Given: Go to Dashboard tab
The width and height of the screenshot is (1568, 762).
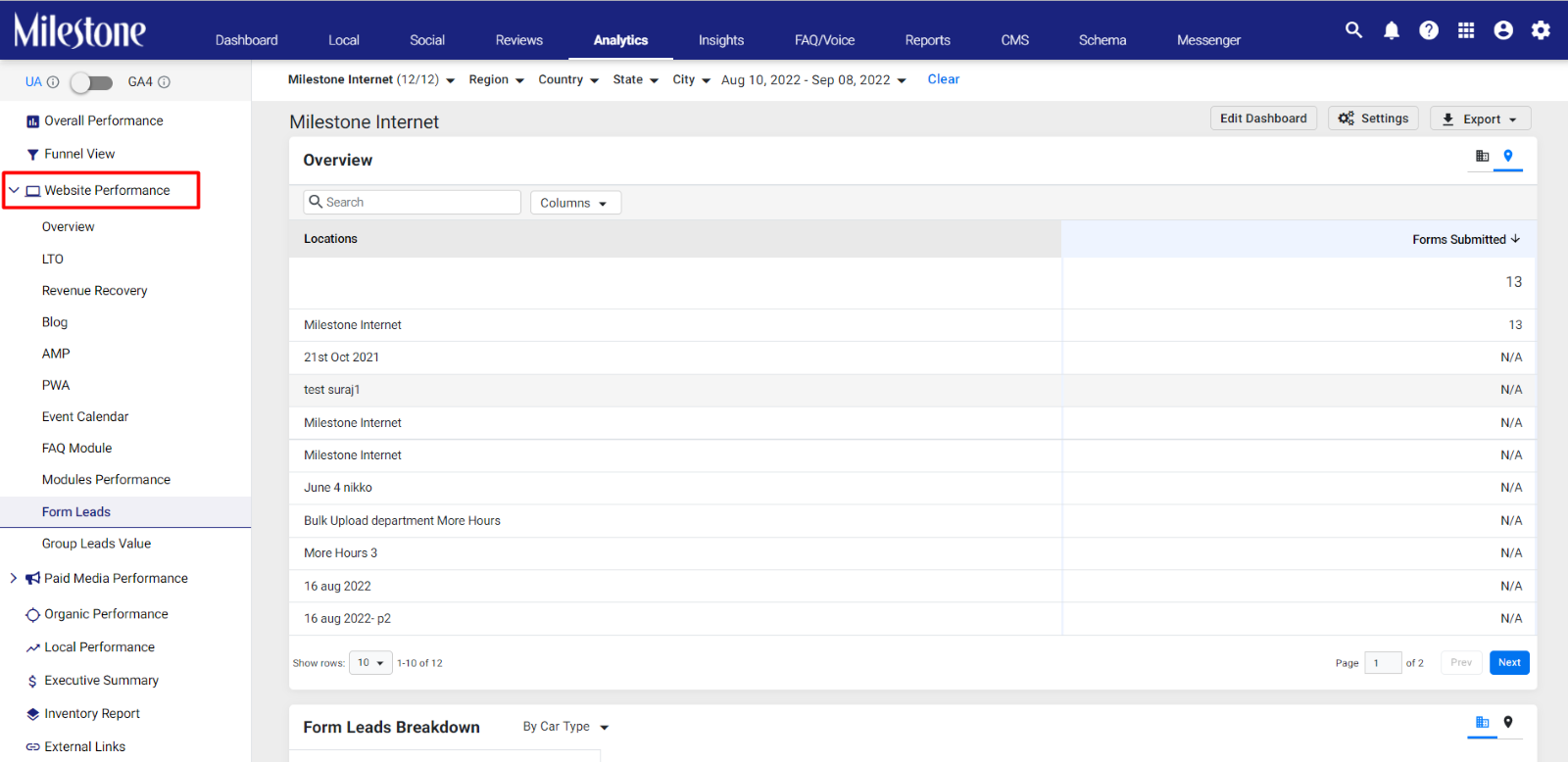Looking at the screenshot, I should (247, 40).
